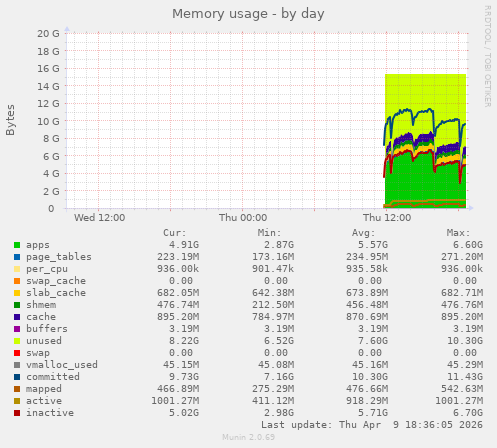Click unused minimum value 6.52G
This screenshot has height=448, width=497.
(x=279, y=341)
